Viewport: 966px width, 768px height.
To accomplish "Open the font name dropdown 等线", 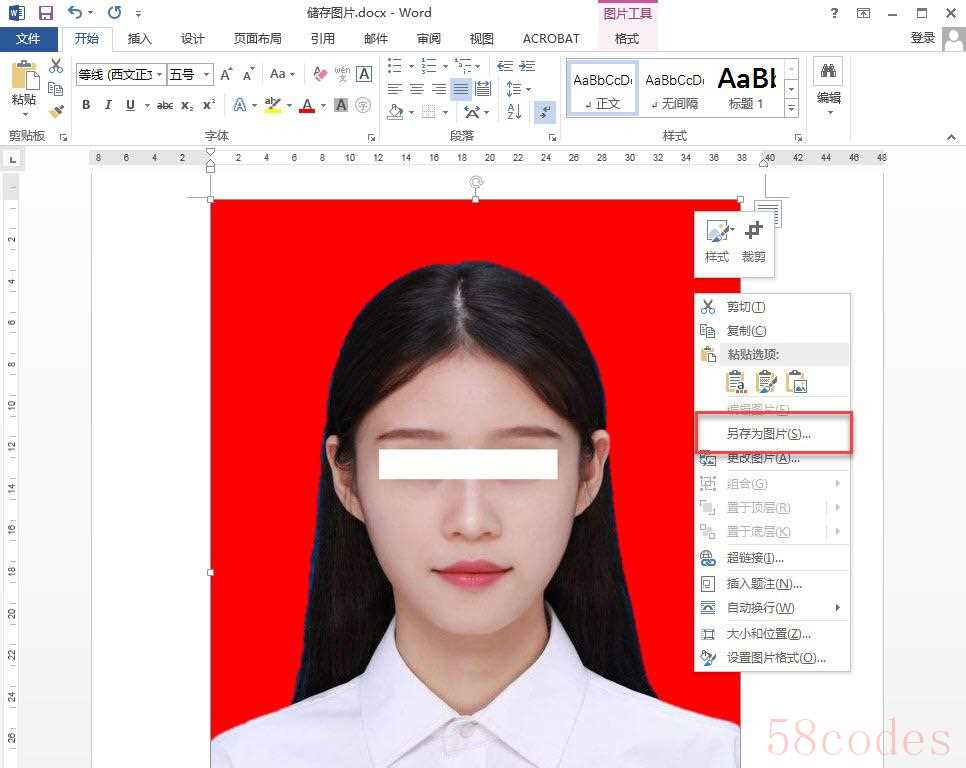I will (120, 74).
